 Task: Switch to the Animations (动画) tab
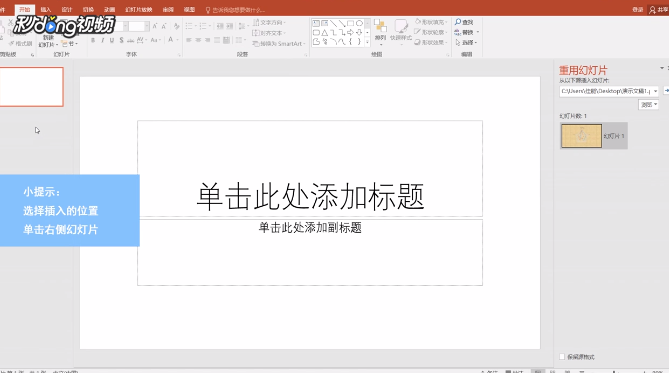coord(110,10)
